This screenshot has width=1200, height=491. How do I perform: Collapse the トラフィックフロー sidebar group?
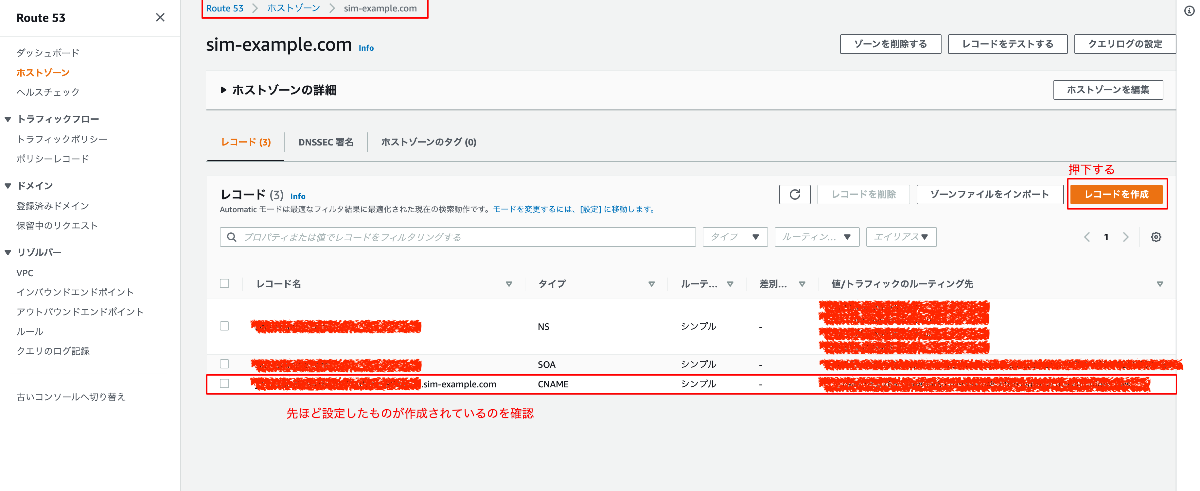point(8,119)
